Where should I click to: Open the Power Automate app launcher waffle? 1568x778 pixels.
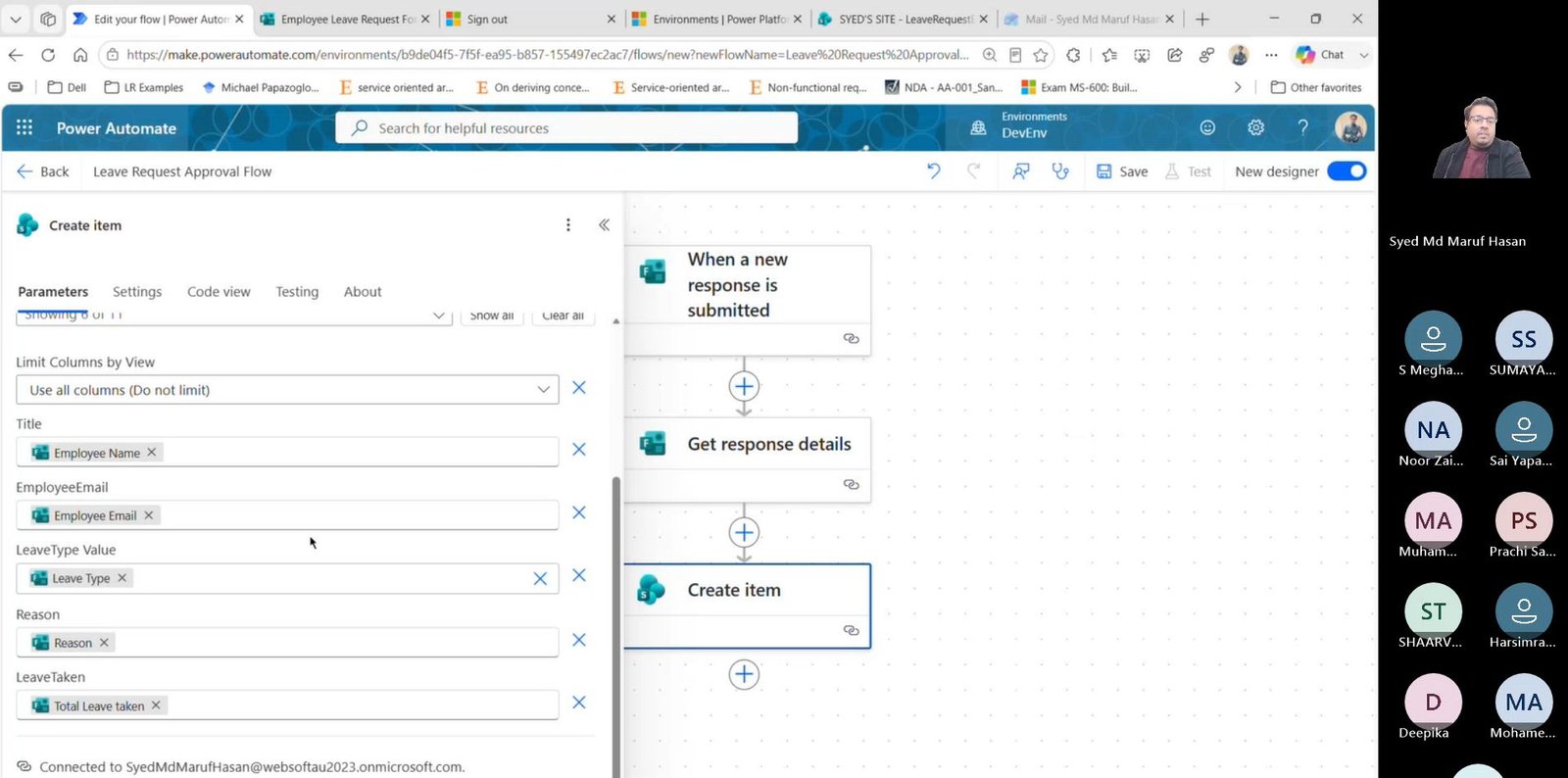pyautogui.click(x=24, y=127)
